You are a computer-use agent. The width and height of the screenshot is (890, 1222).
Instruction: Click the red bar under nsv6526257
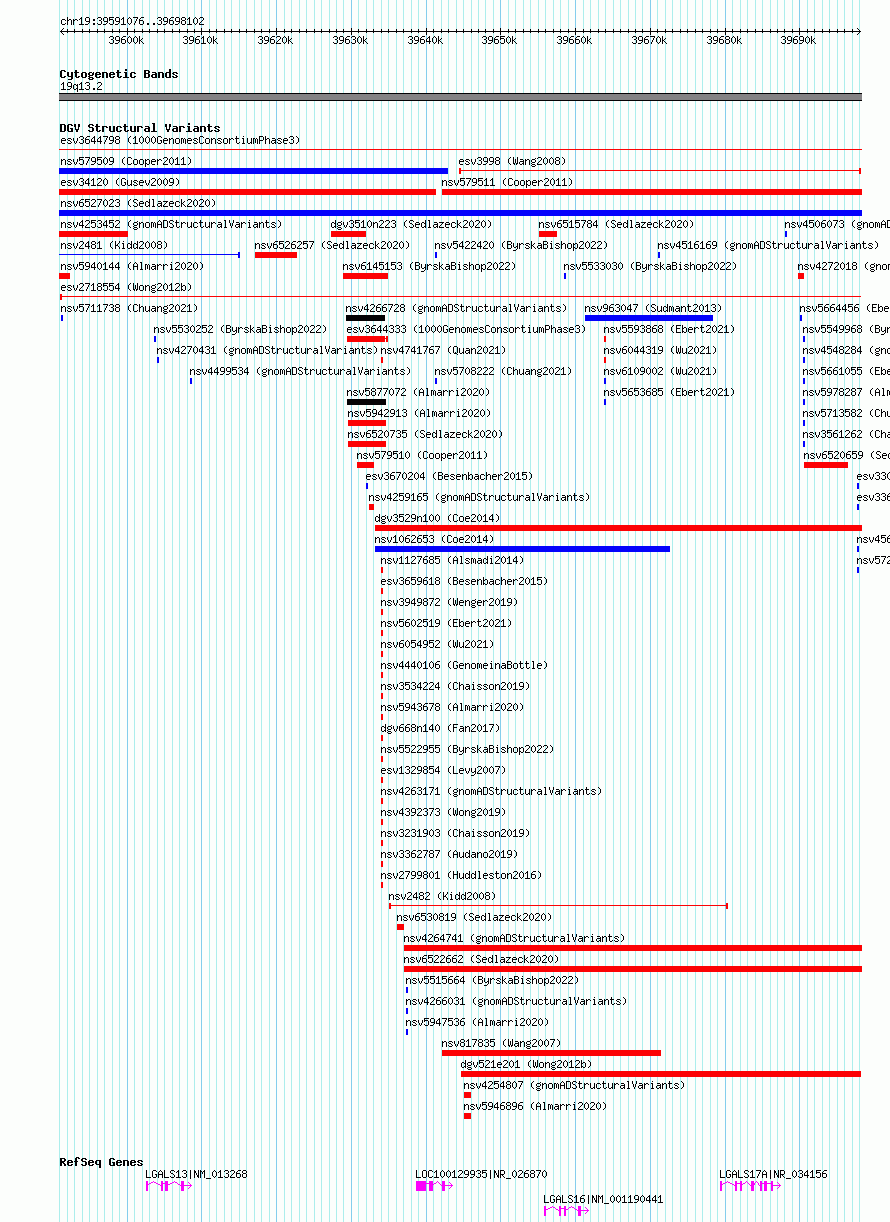click(276, 255)
